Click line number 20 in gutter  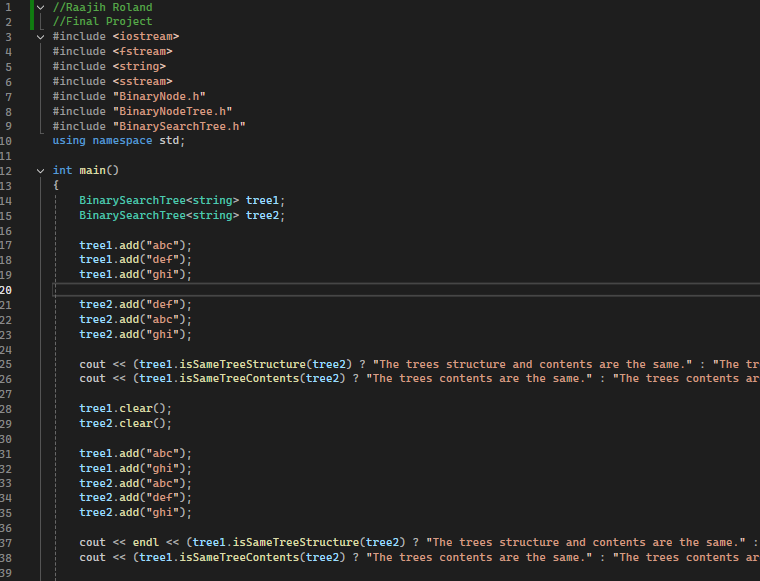6,290
